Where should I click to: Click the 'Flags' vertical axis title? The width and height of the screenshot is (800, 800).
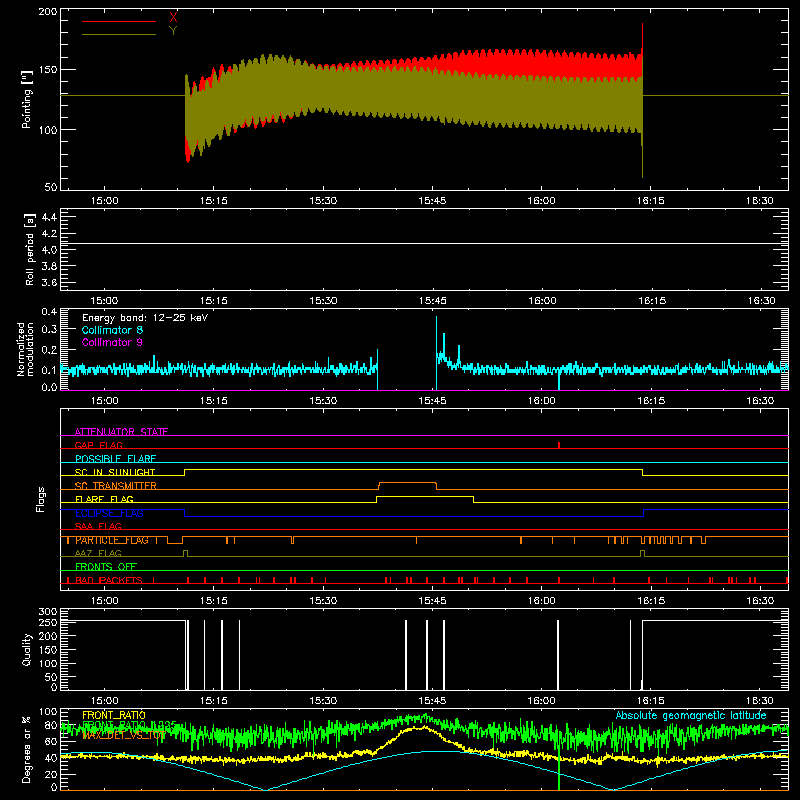40,499
